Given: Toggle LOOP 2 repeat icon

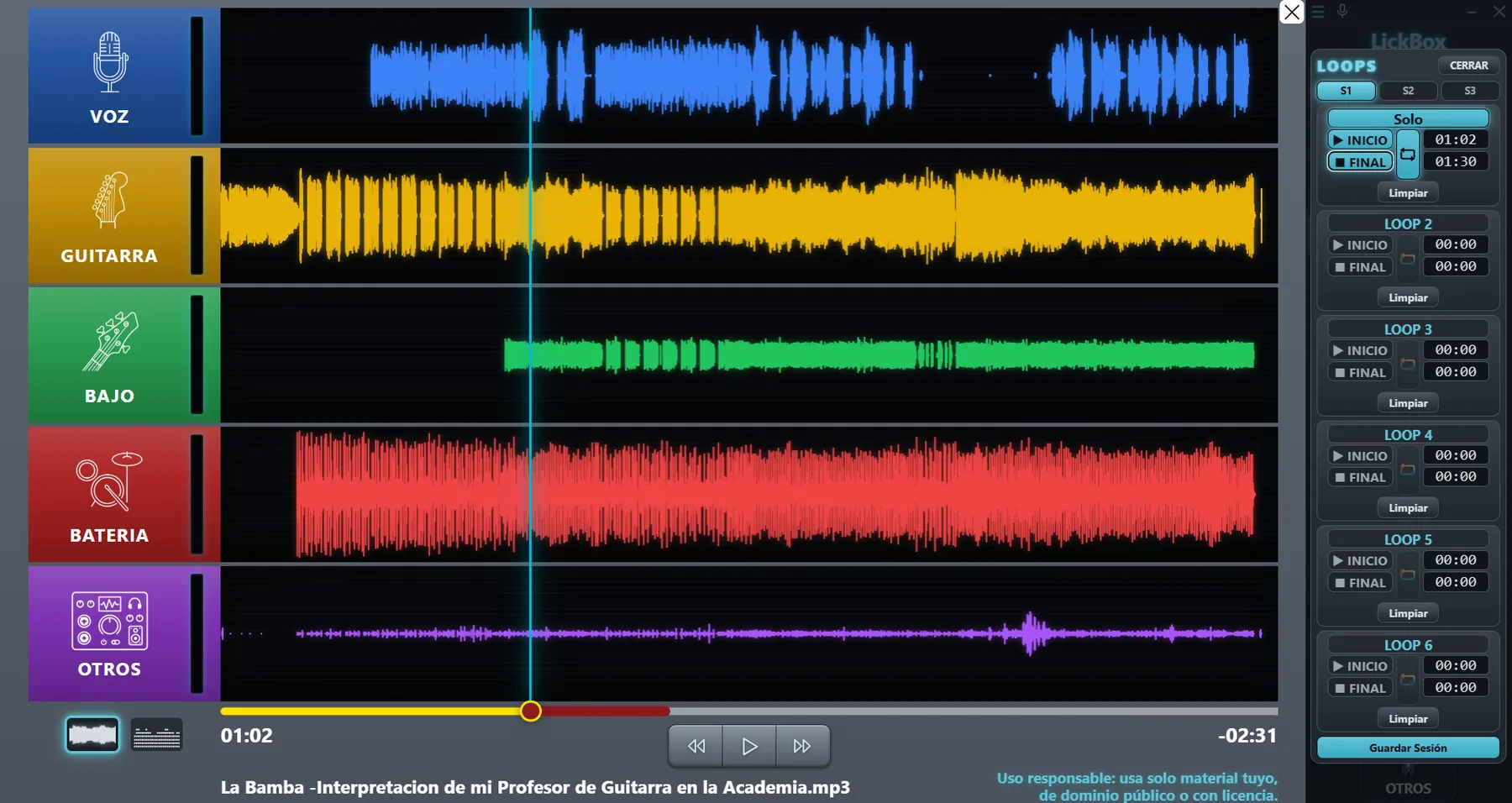Looking at the screenshot, I should 1408,259.
